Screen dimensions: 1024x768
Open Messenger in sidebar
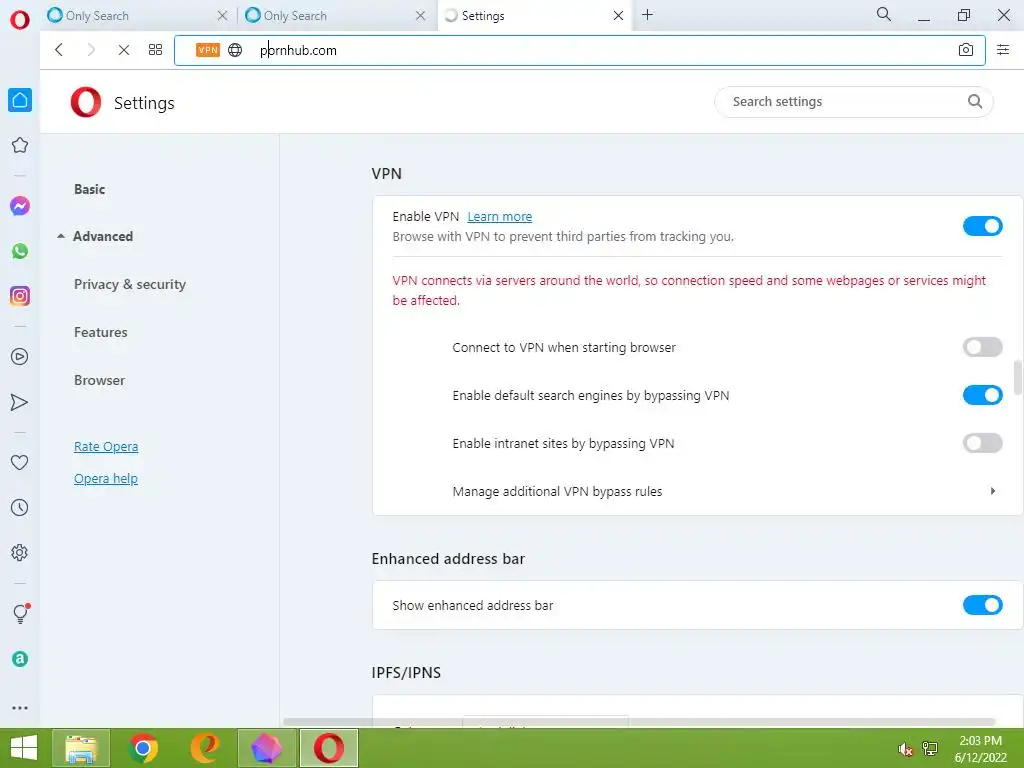(20, 206)
